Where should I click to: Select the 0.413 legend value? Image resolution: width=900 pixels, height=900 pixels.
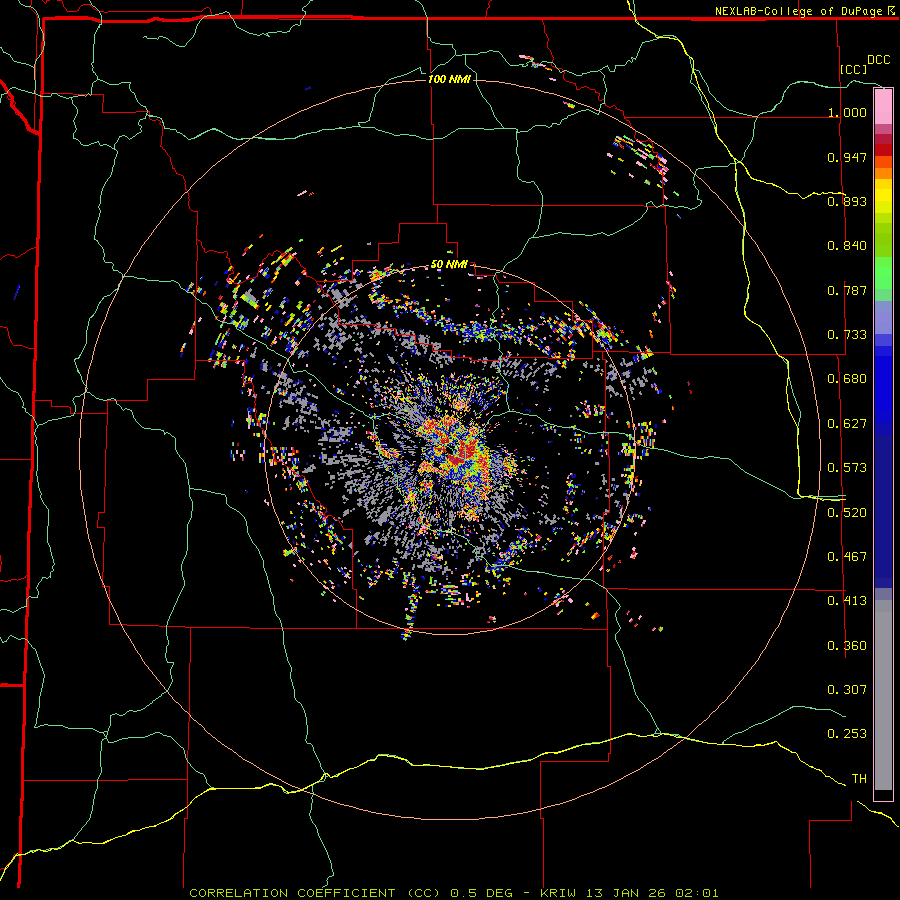[x=847, y=601]
